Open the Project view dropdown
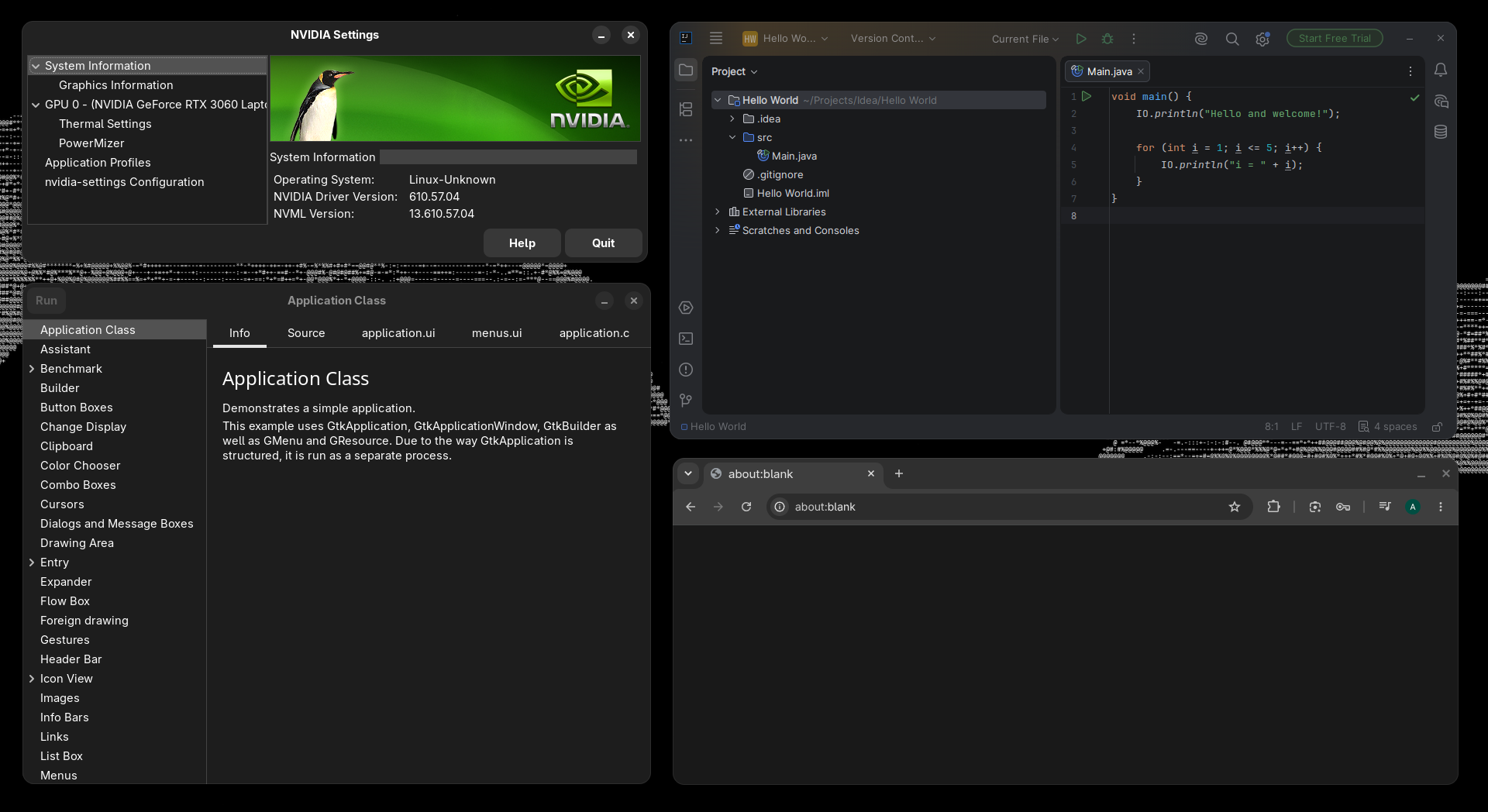Image resolution: width=1488 pixels, height=812 pixels. pyautogui.click(x=734, y=71)
